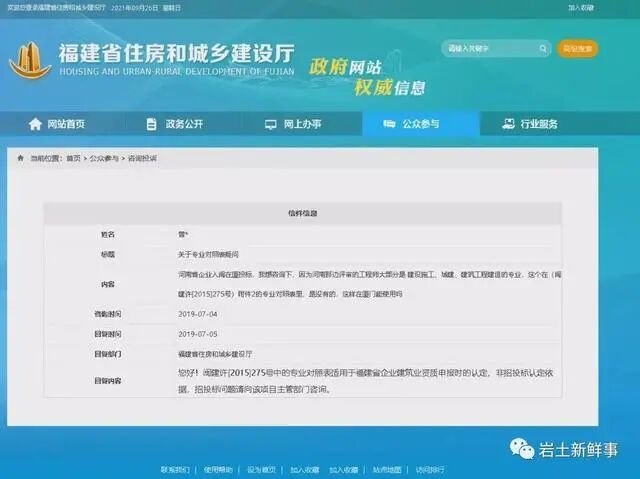Click the reply content starting with 您好
The image size is (640, 479).
coord(365,381)
